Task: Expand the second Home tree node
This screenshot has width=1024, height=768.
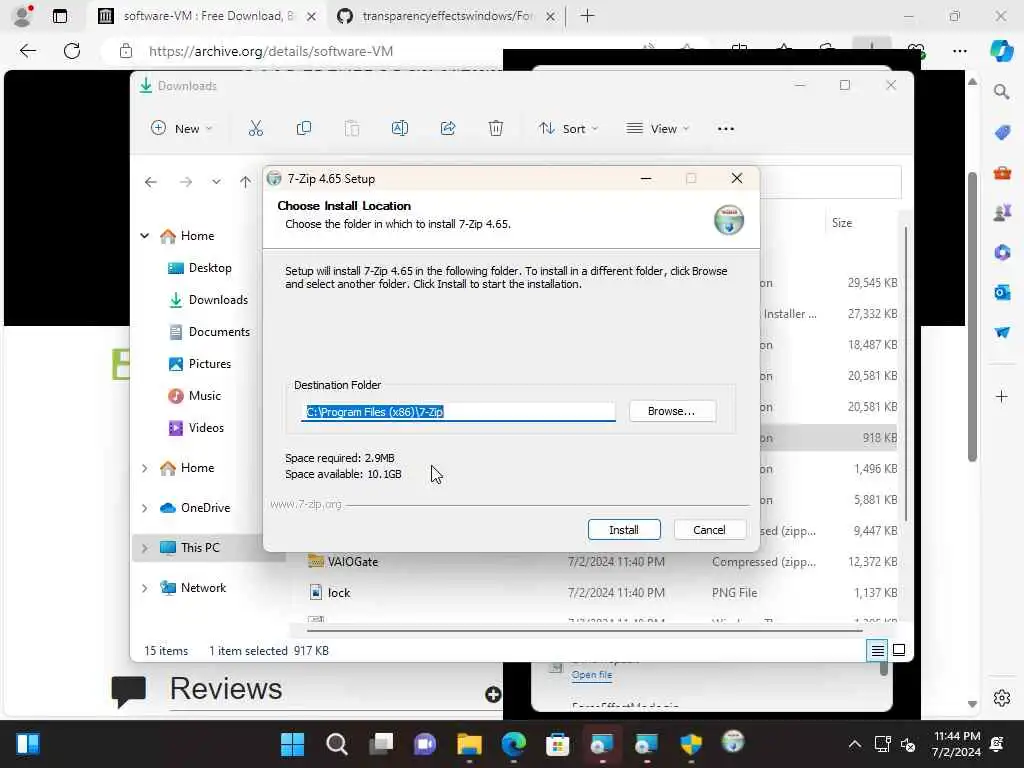Action: pos(145,468)
